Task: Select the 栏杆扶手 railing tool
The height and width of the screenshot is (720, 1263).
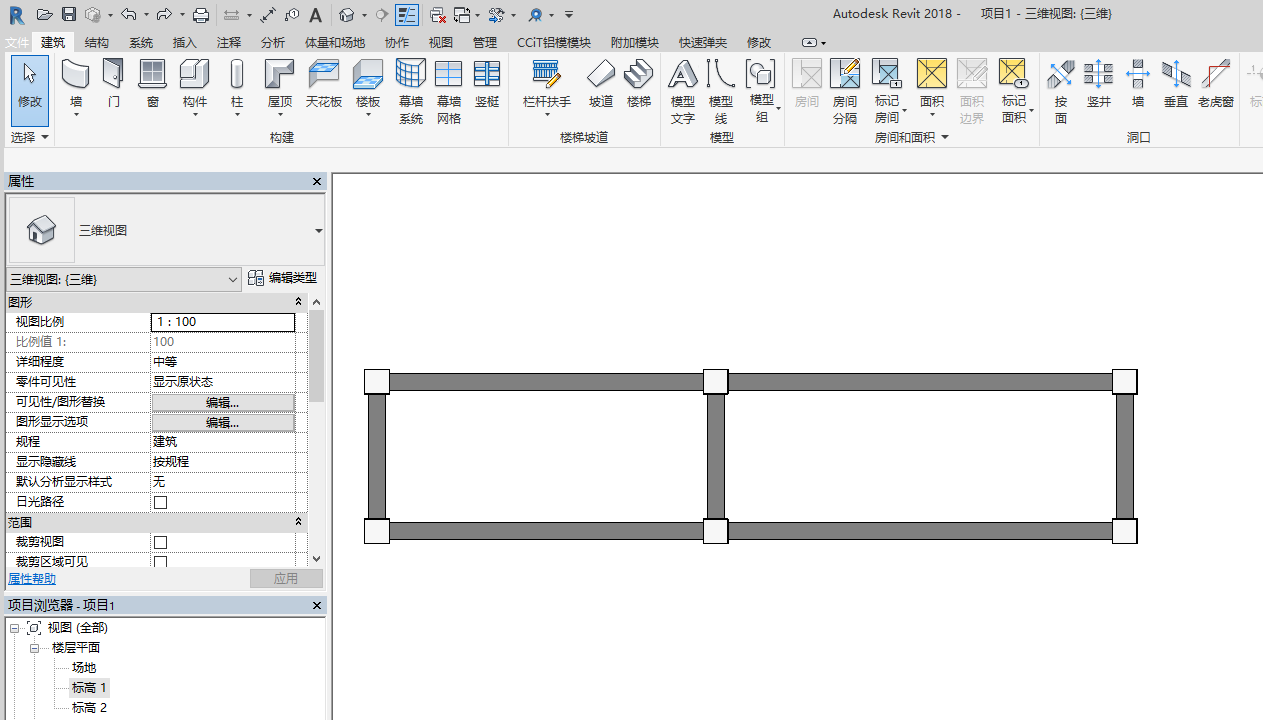Action: [x=547, y=87]
